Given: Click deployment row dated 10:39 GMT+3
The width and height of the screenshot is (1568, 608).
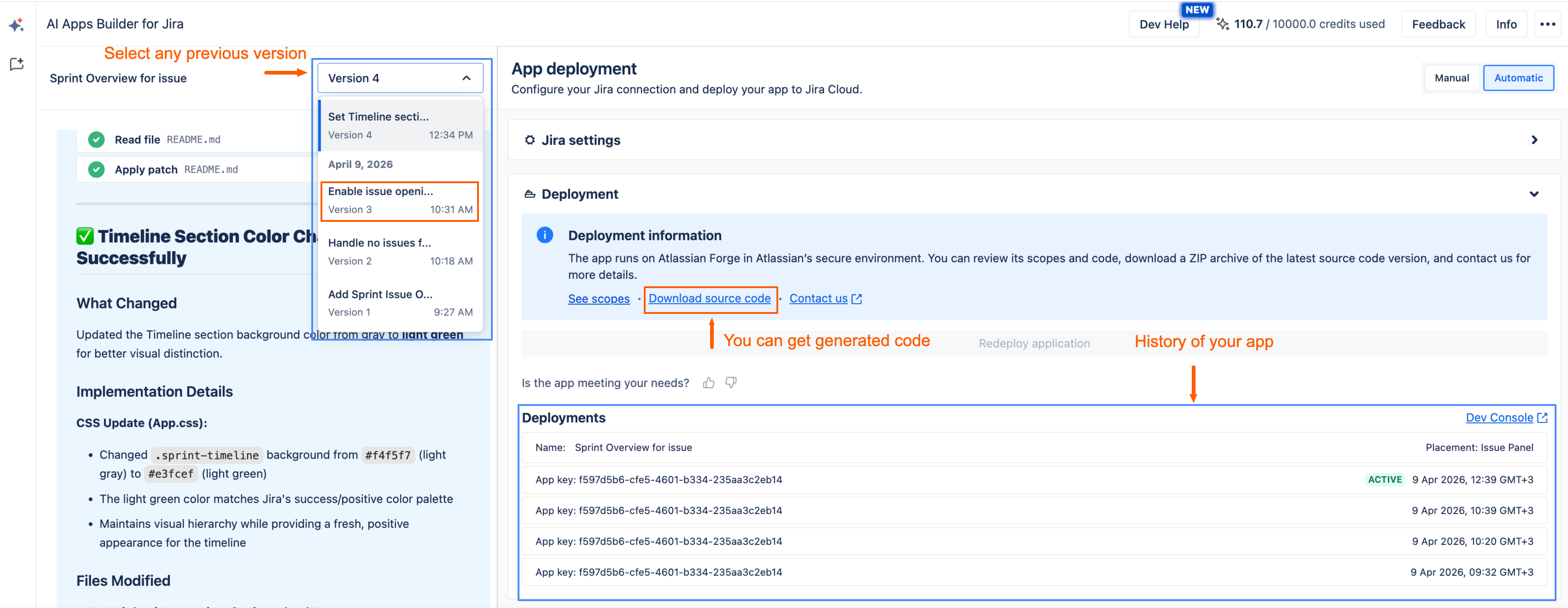Looking at the screenshot, I should coord(1034,510).
